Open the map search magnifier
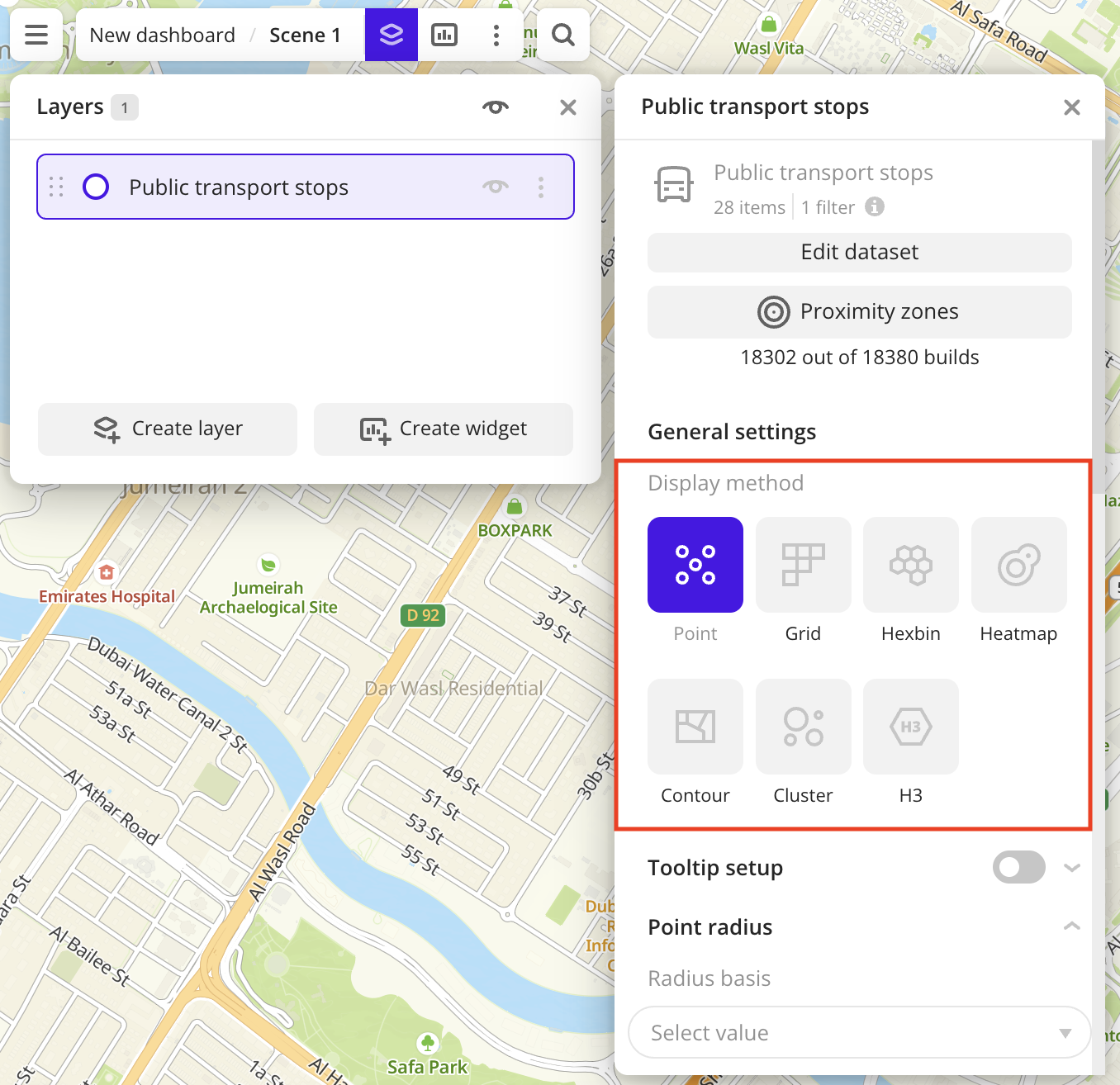 [x=563, y=35]
